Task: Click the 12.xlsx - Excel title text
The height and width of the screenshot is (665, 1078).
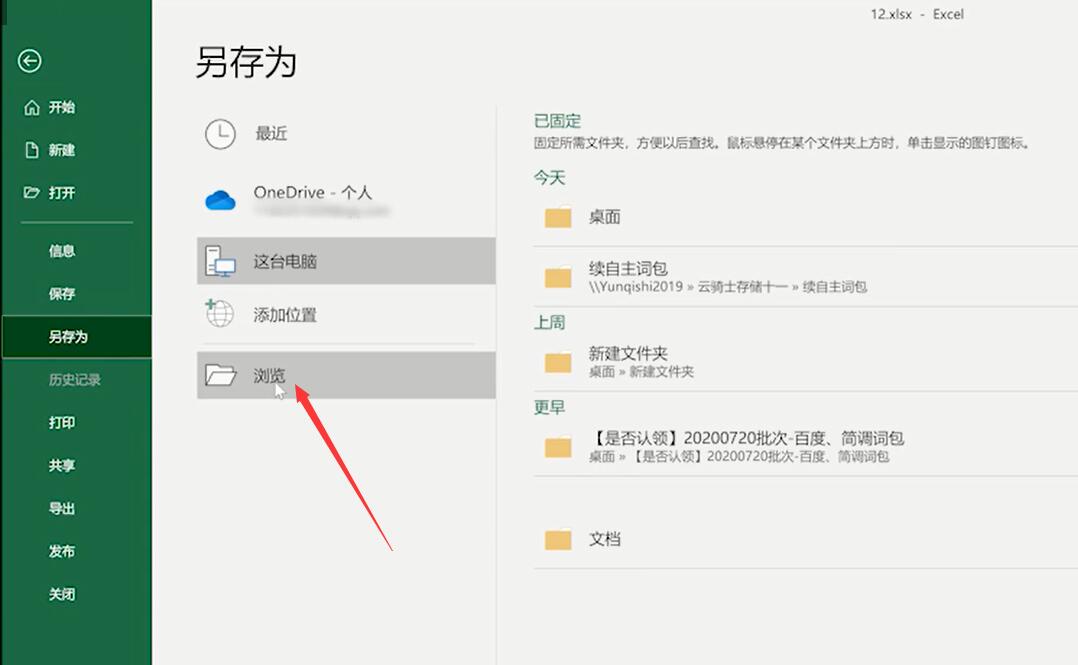Action: click(x=917, y=14)
